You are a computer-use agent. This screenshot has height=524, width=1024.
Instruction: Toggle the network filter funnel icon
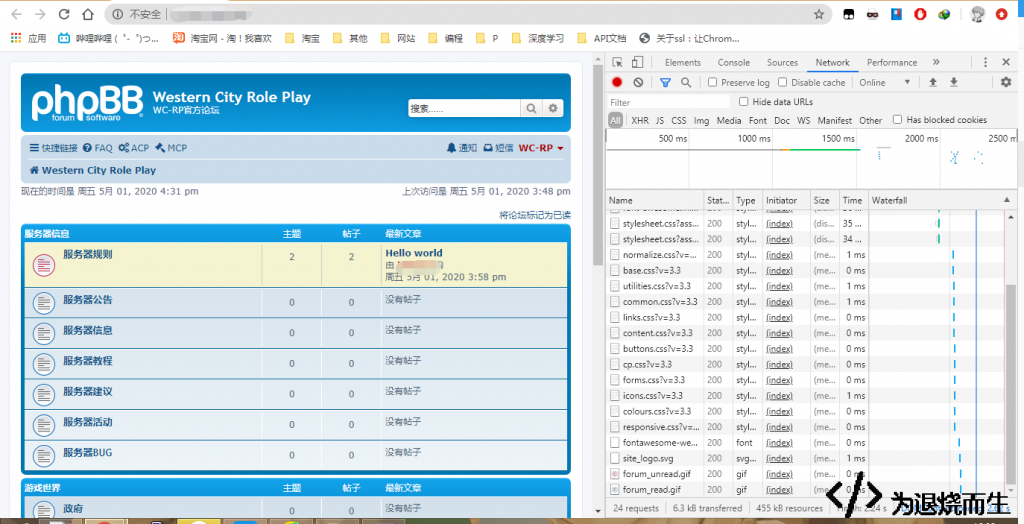(665, 82)
